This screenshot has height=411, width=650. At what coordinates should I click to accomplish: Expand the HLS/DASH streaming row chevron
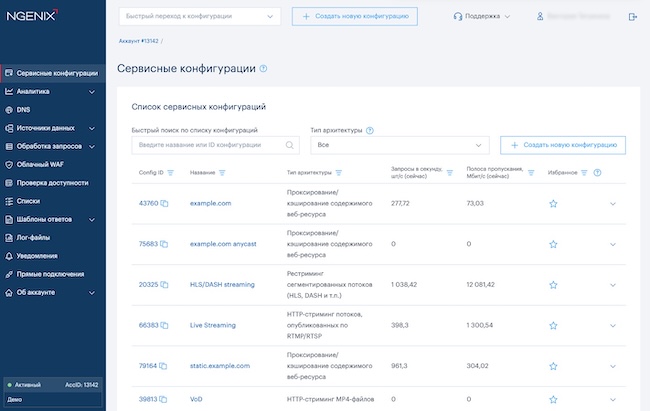(613, 285)
